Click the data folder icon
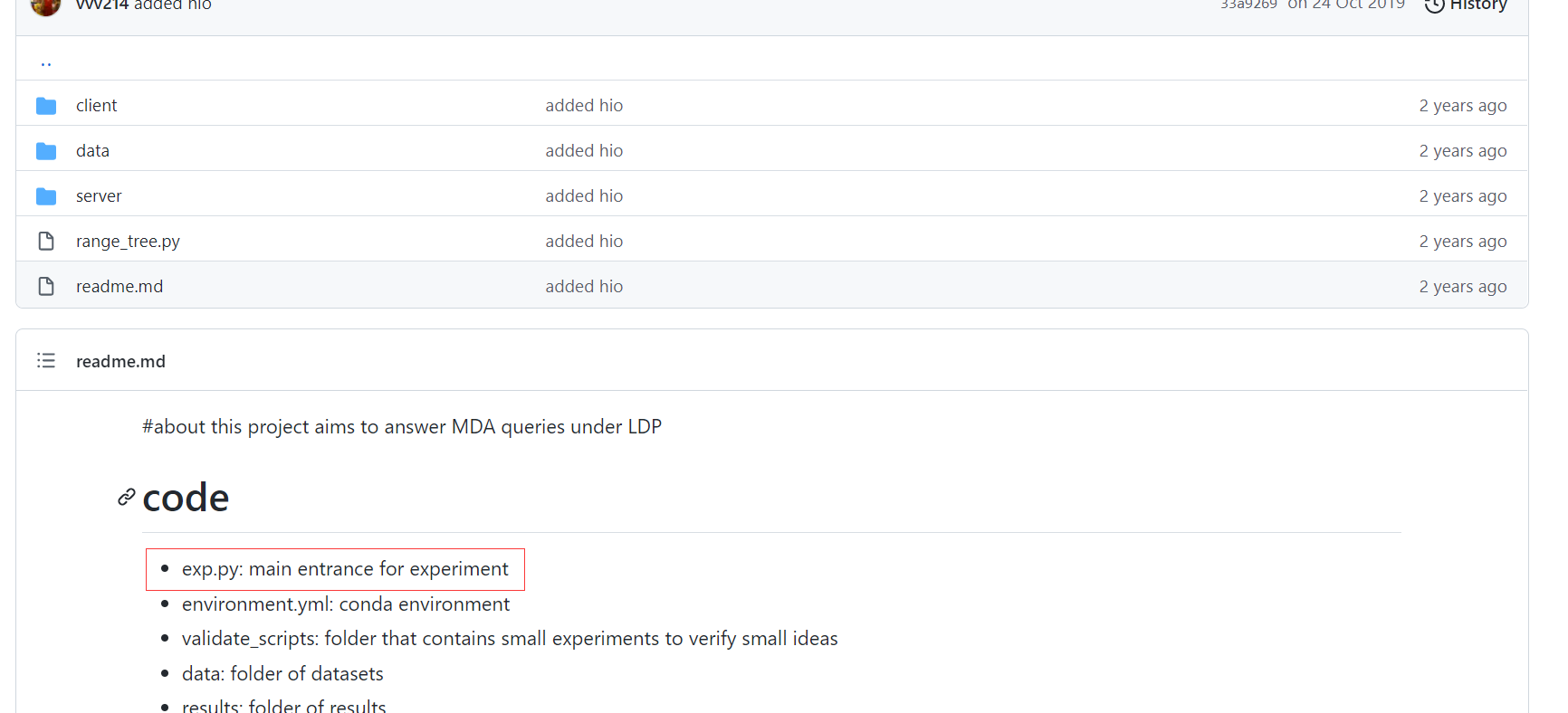 click(x=46, y=150)
